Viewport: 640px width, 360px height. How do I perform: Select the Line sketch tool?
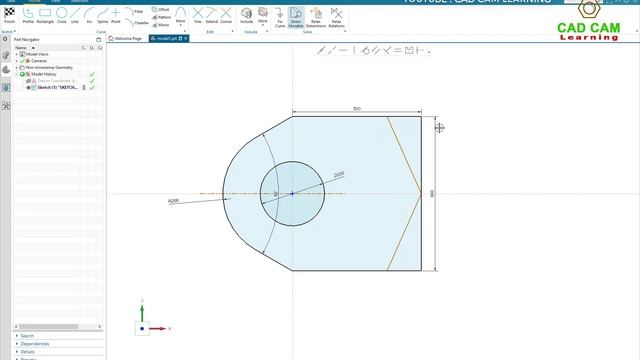click(75, 15)
